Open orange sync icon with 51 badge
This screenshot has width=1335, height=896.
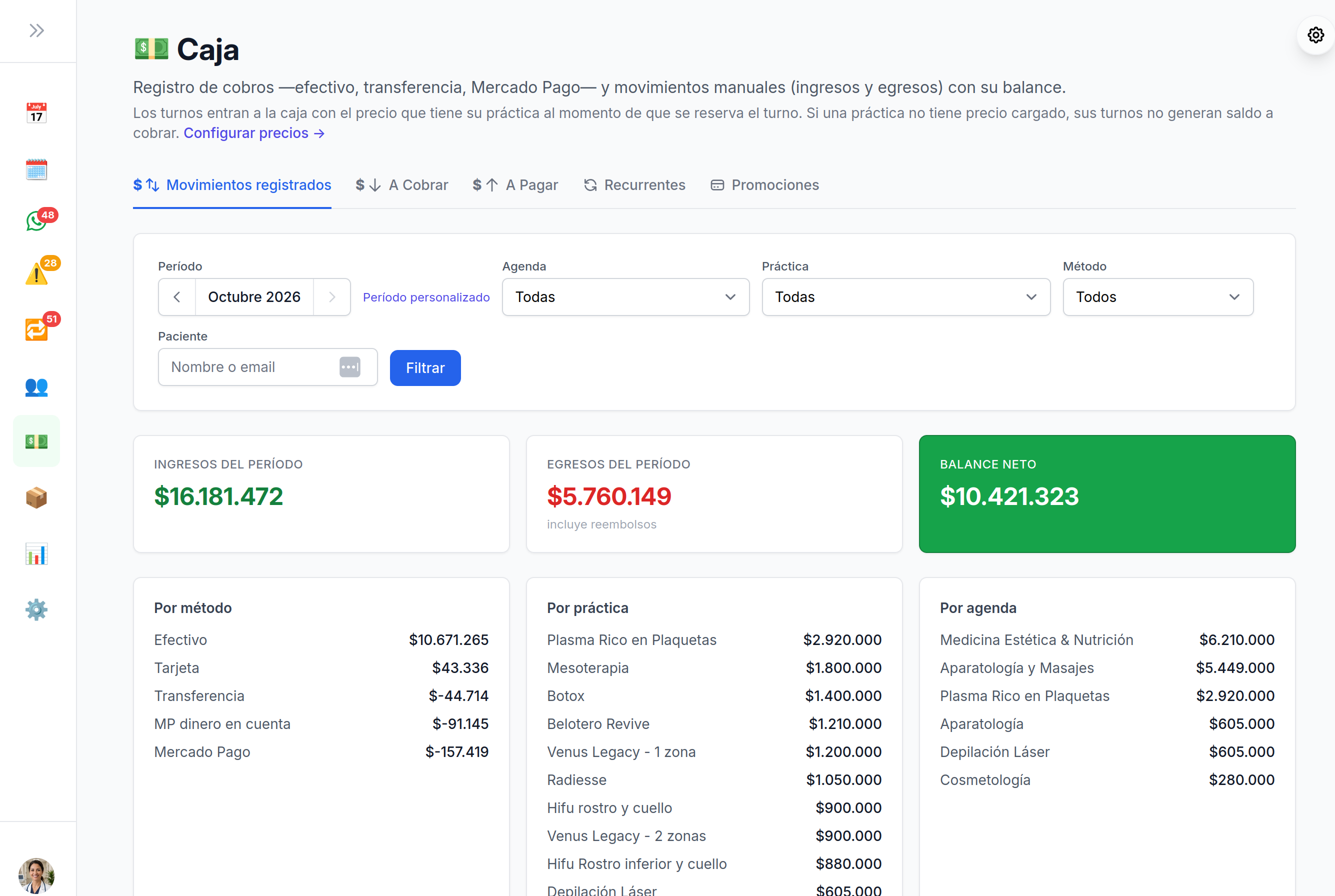37,328
